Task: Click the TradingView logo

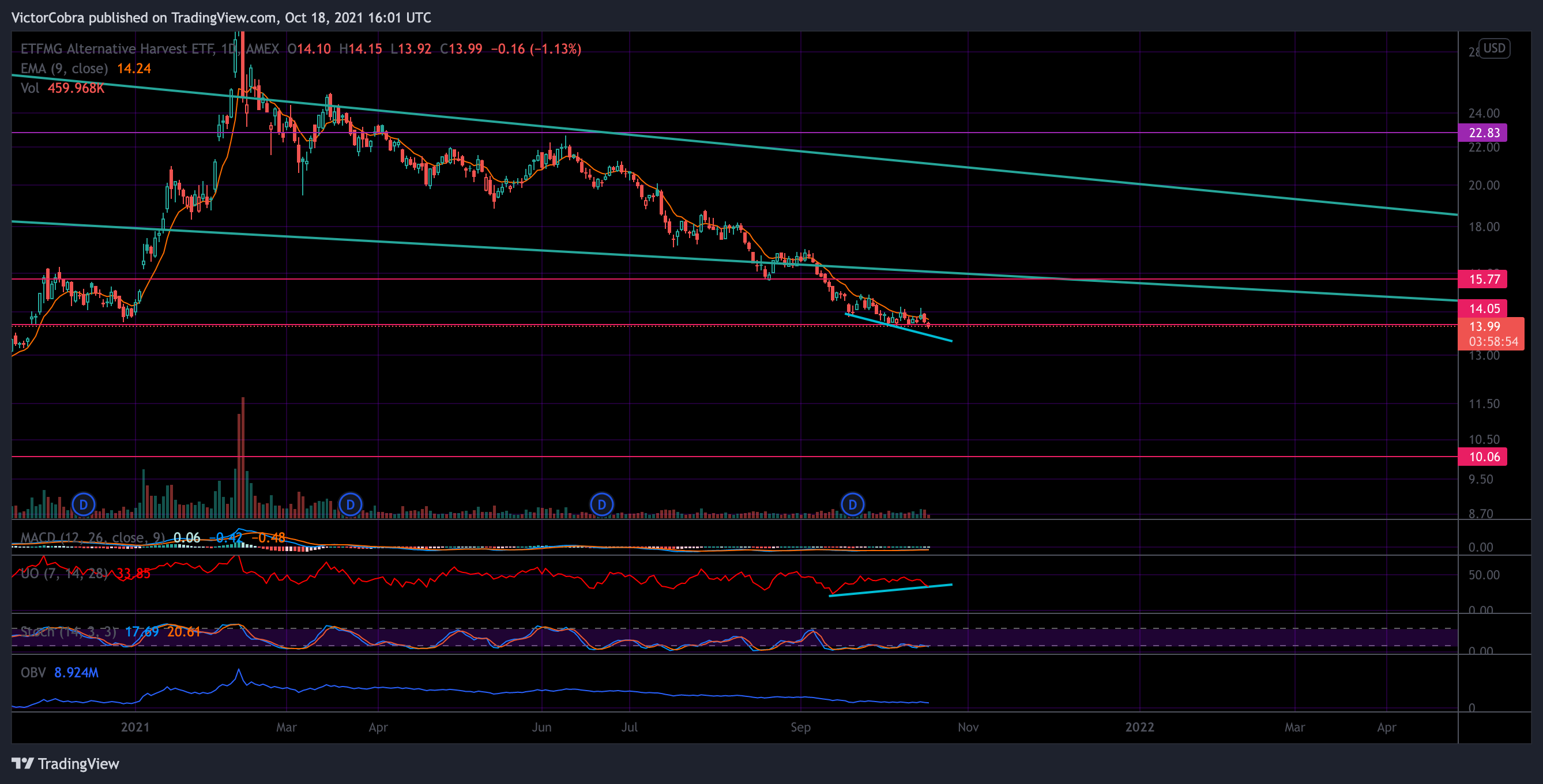Action: tap(65, 764)
